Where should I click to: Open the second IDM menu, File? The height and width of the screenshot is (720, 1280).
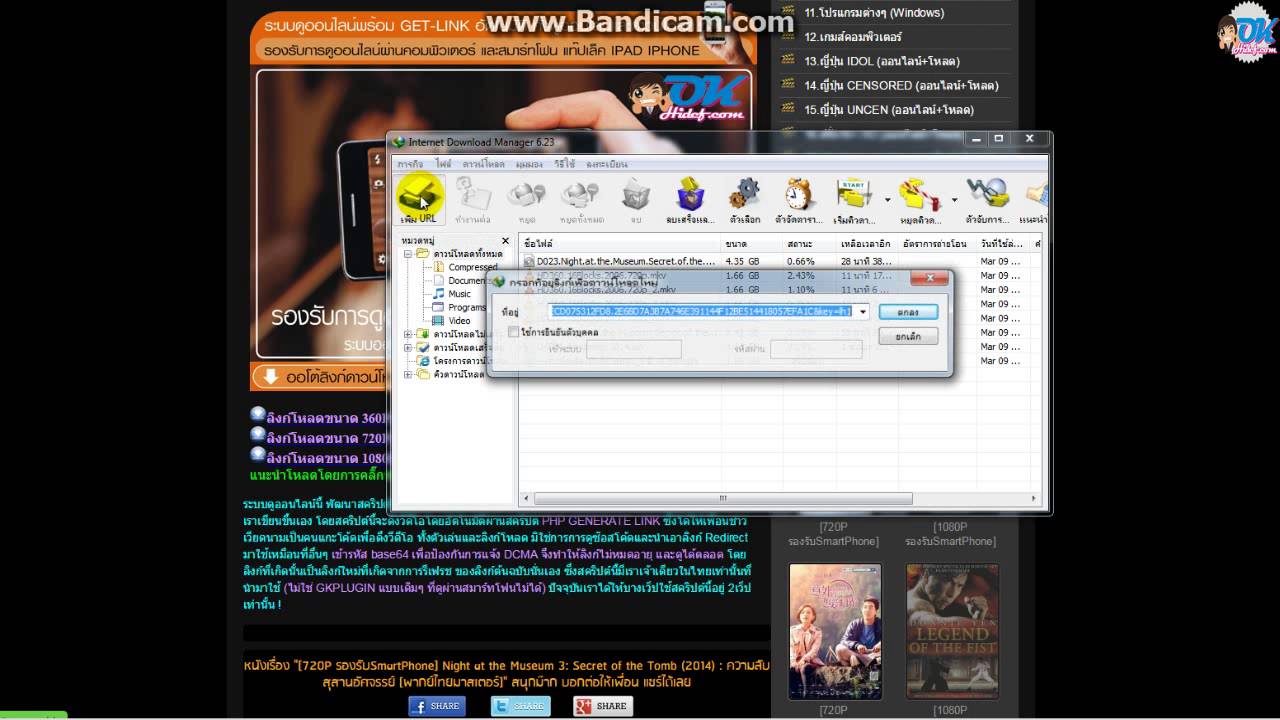coord(443,164)
